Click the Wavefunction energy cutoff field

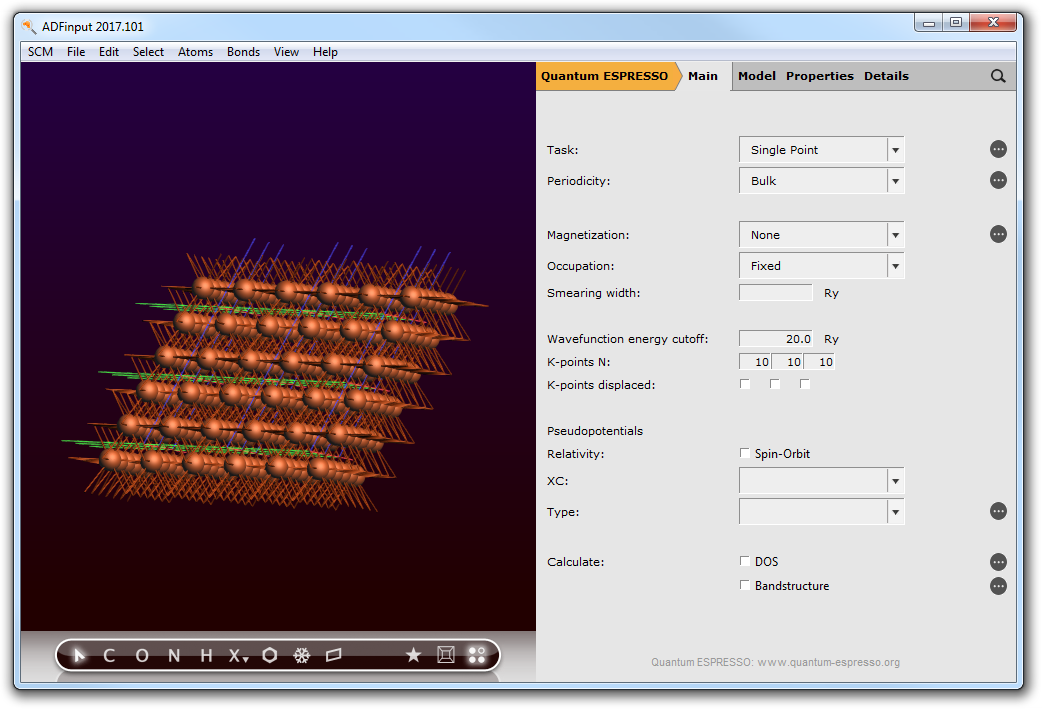[x=776, y=338]
